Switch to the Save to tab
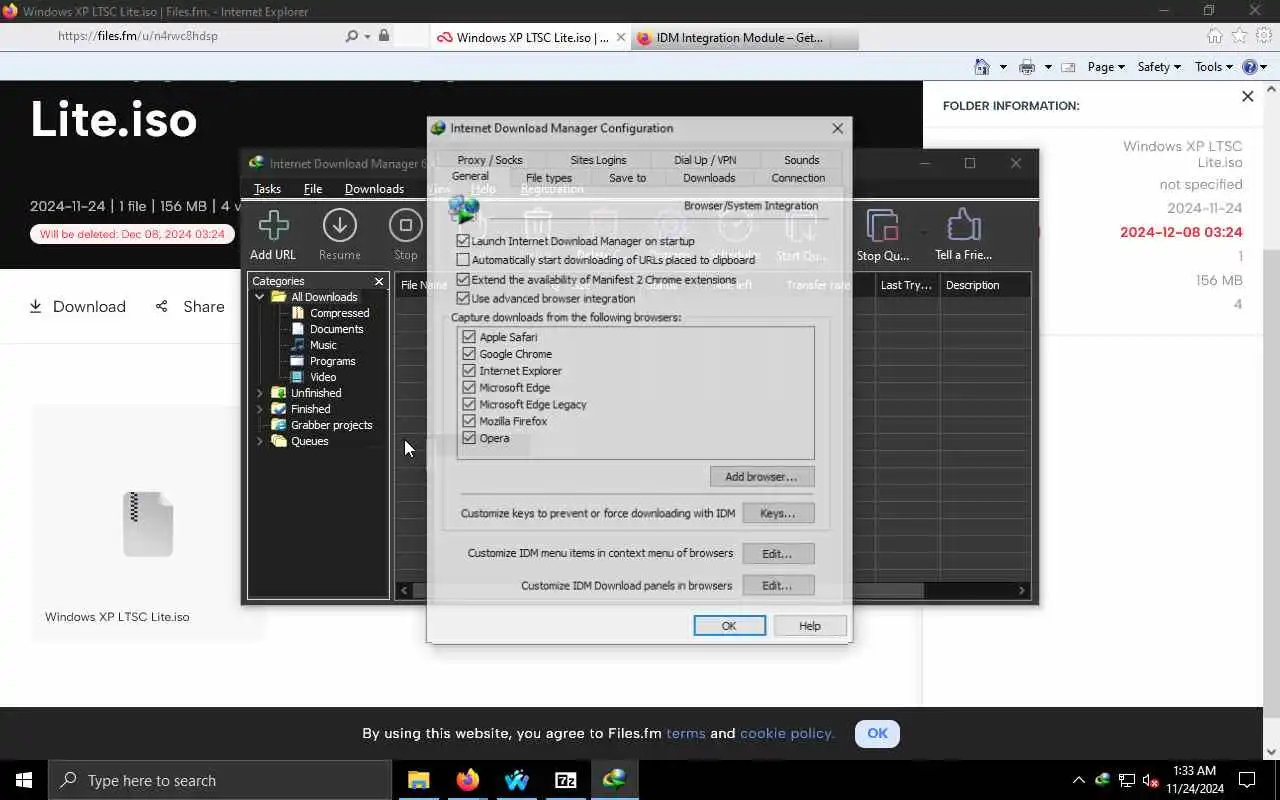 627,178
